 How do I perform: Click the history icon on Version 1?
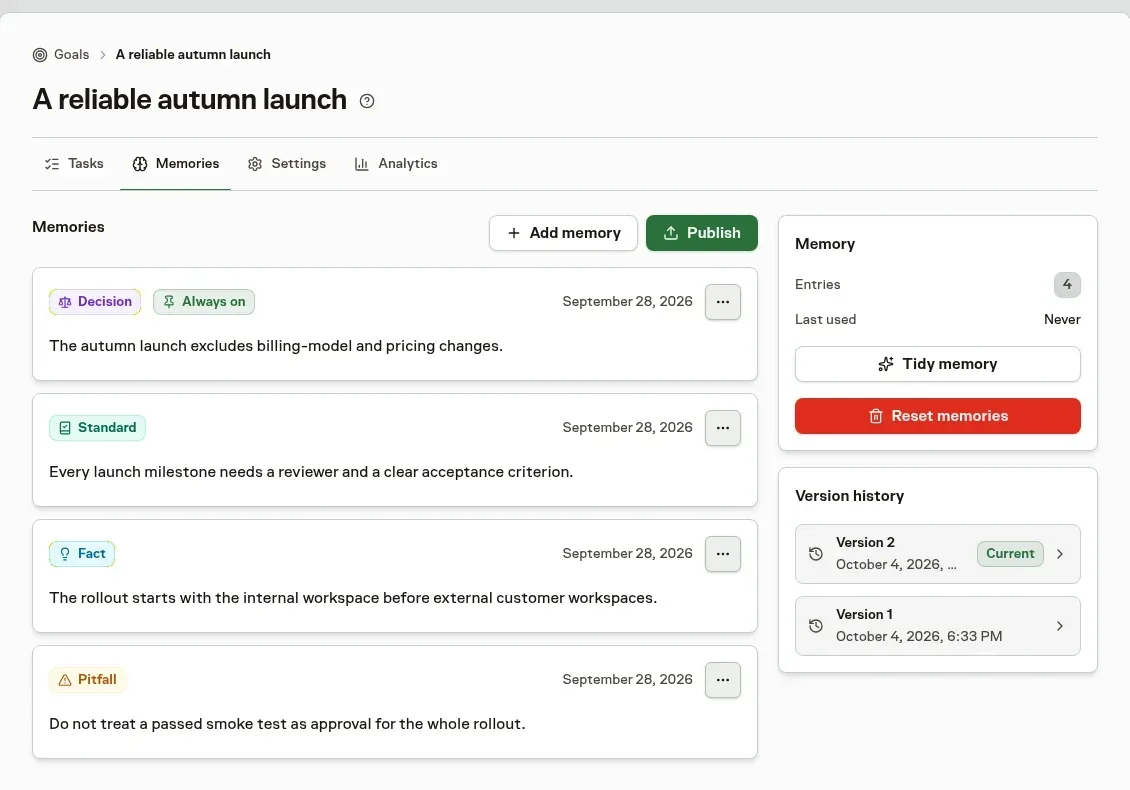coord(816,626)
